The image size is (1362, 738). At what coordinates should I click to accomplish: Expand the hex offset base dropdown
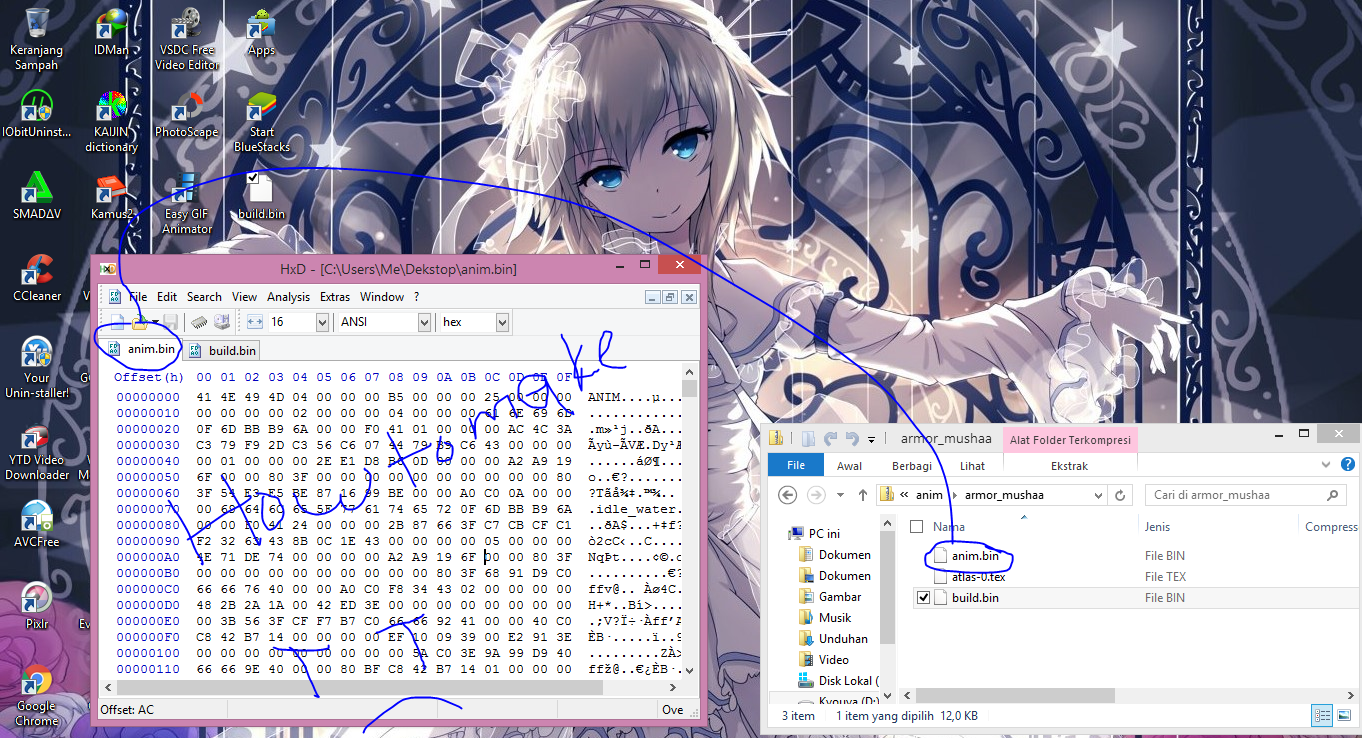click(x=501, y=322)
